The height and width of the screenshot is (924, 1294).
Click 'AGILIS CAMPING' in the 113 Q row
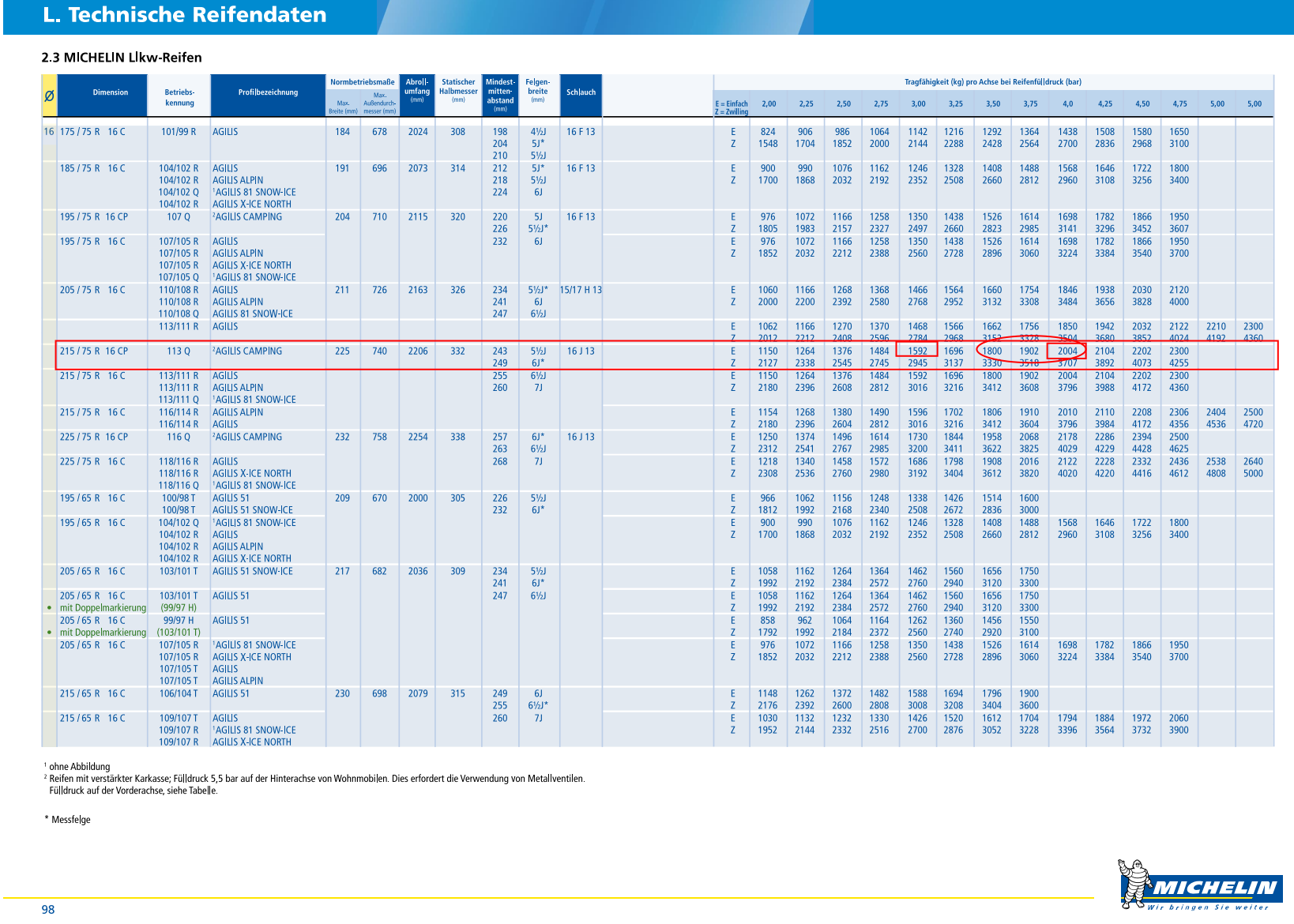(247, 351)
